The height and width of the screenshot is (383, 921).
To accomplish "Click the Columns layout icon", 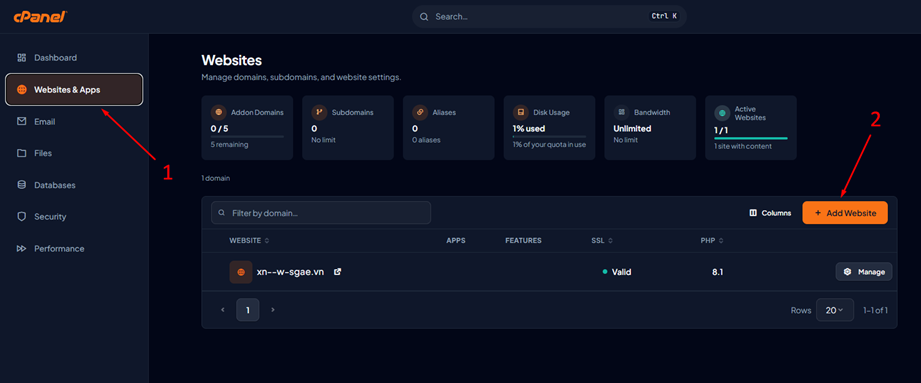I will tap(753, 213).
